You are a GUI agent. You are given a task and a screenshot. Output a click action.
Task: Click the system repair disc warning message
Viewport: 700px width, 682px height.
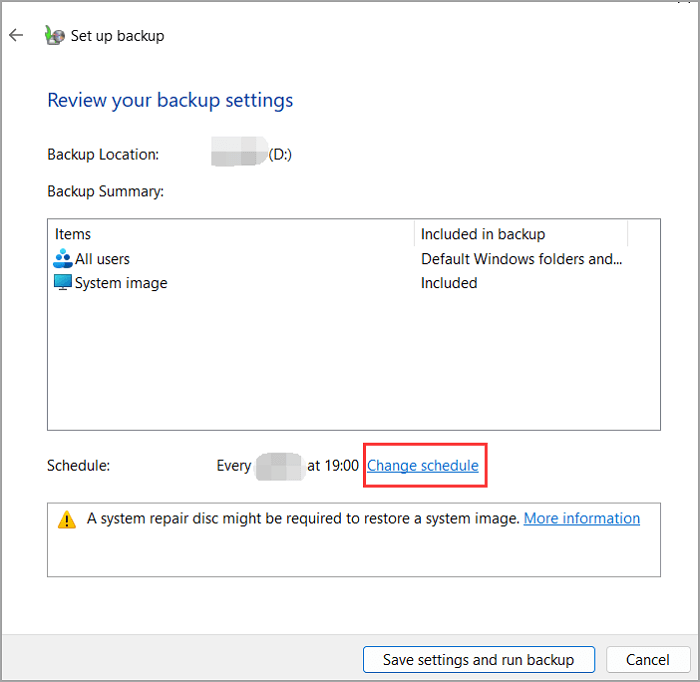[x=304, y=519]
